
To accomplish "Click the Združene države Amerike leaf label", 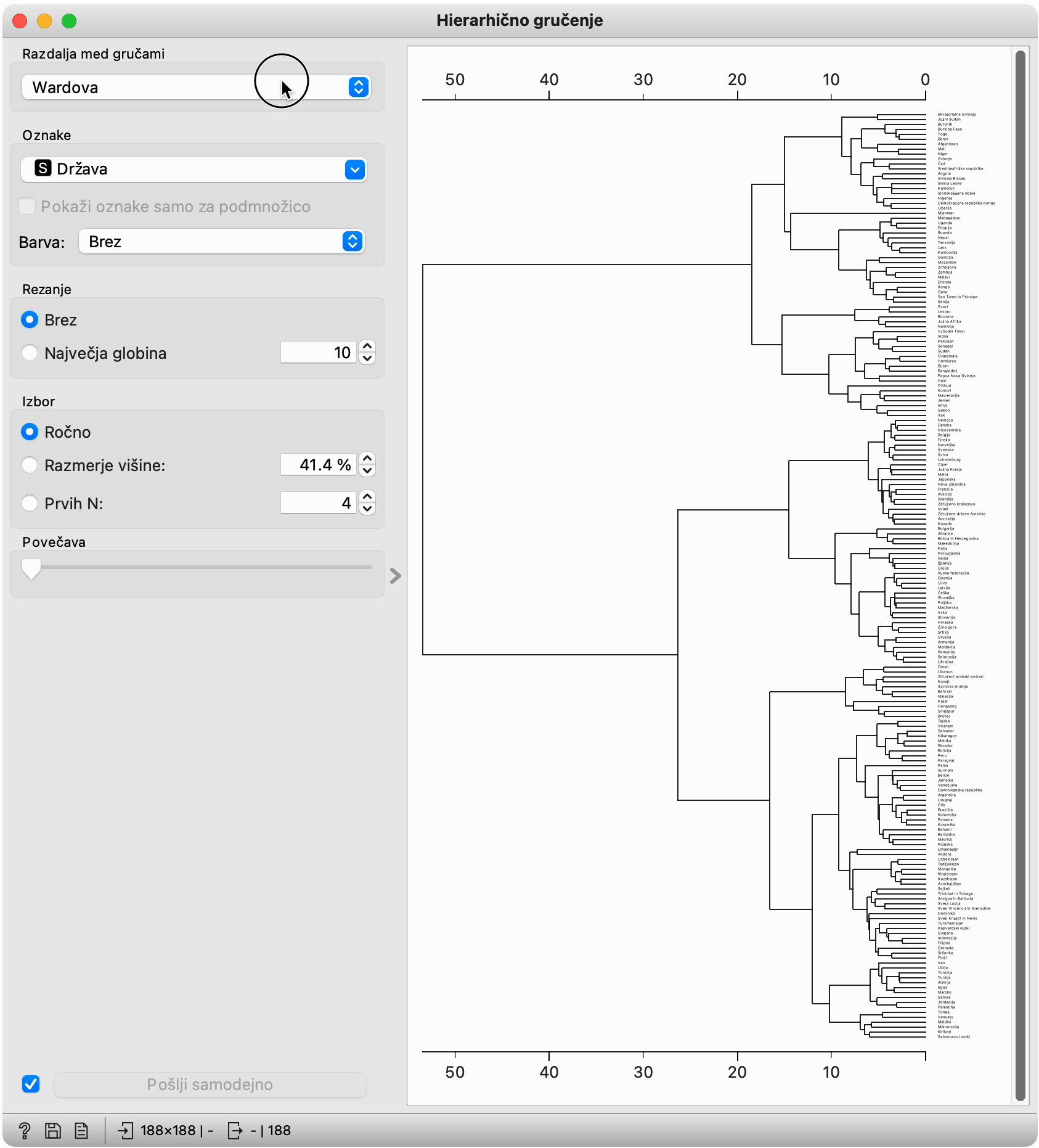I will pyautogui.click(x=961, y=514).
